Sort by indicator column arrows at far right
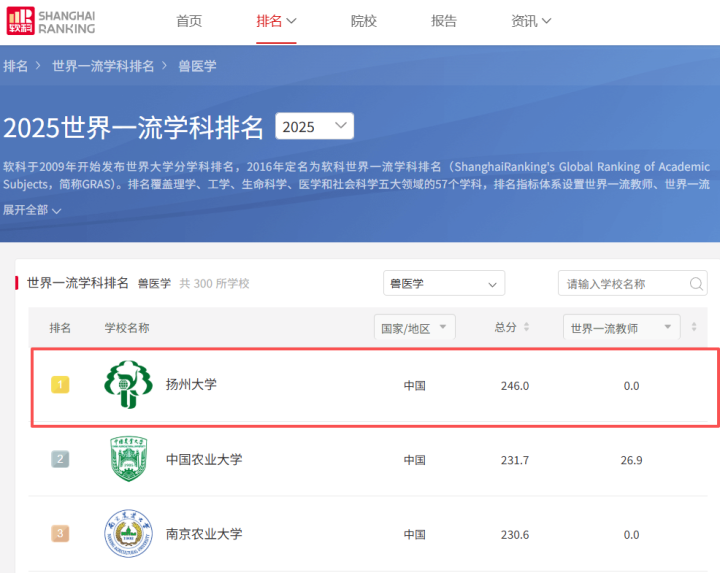The height and width of the screenshot is (573, 720). (x=694, y=327)
